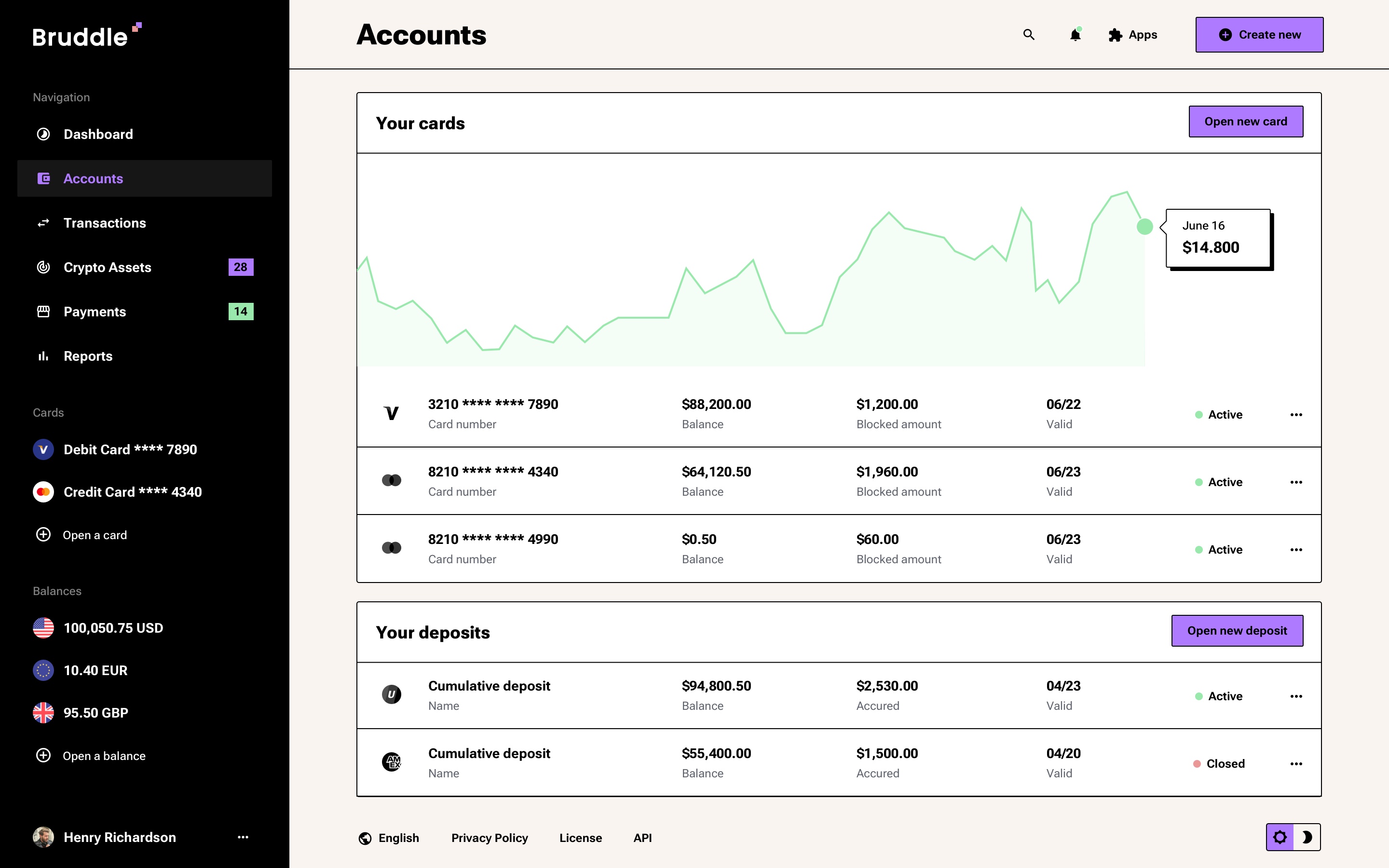Click the Apps puzzle icon
The width and height of the screenshot is (1389, 868).
(x=1115, y=35)
